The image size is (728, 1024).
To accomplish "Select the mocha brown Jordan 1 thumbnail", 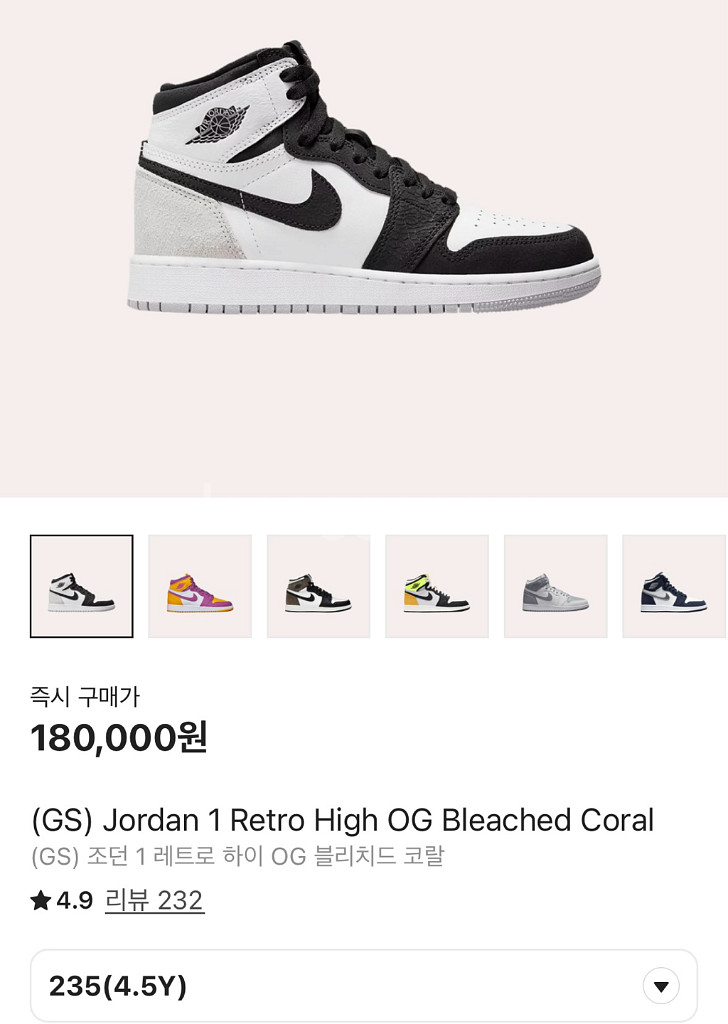I will coord(319,586).
